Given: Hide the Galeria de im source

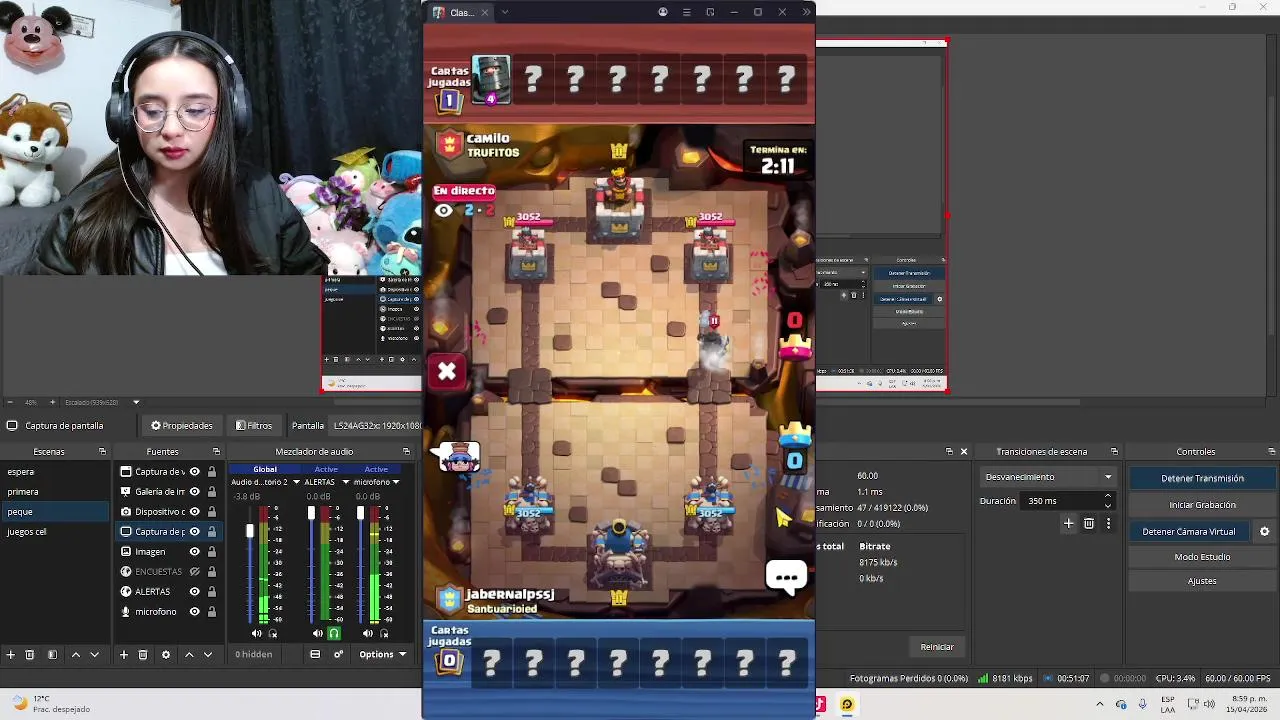Looking at the screenshot, I should click(195, 491).
